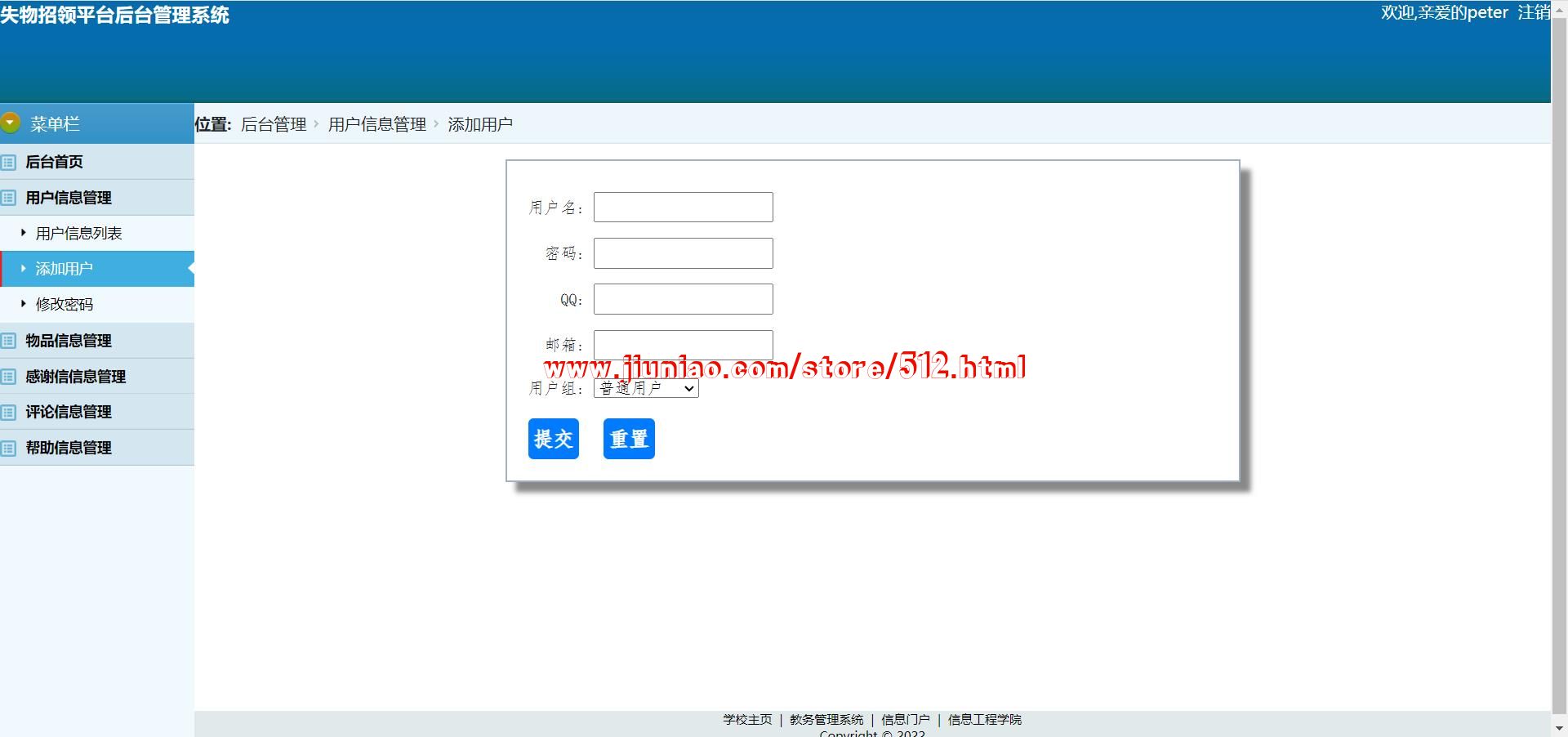The width and height of the screenshot is (1568, 737).
Task: Go to 后台管理 in the breadcrumb
Action: 274,124
